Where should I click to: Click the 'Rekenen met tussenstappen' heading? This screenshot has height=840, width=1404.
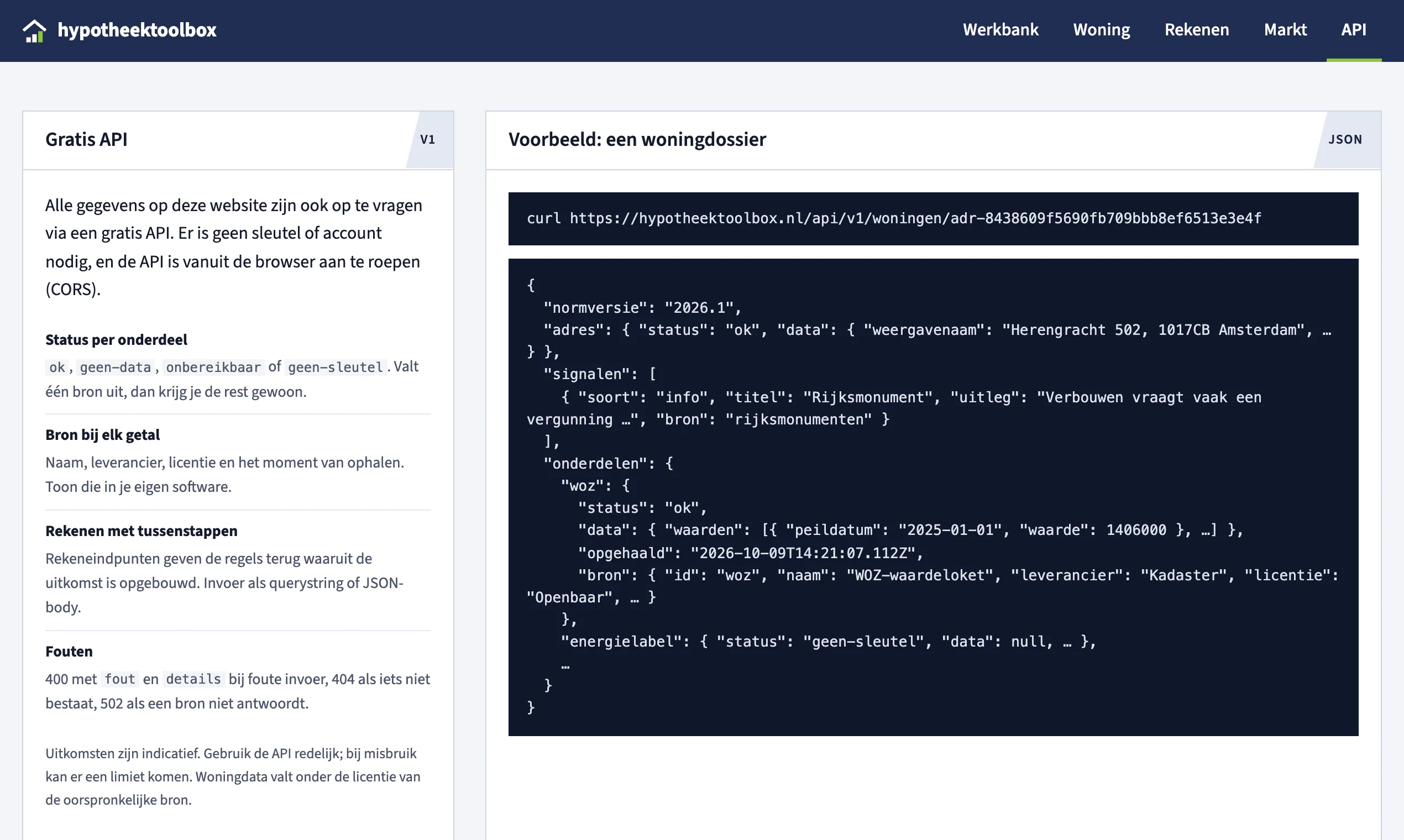coord(142,531)
